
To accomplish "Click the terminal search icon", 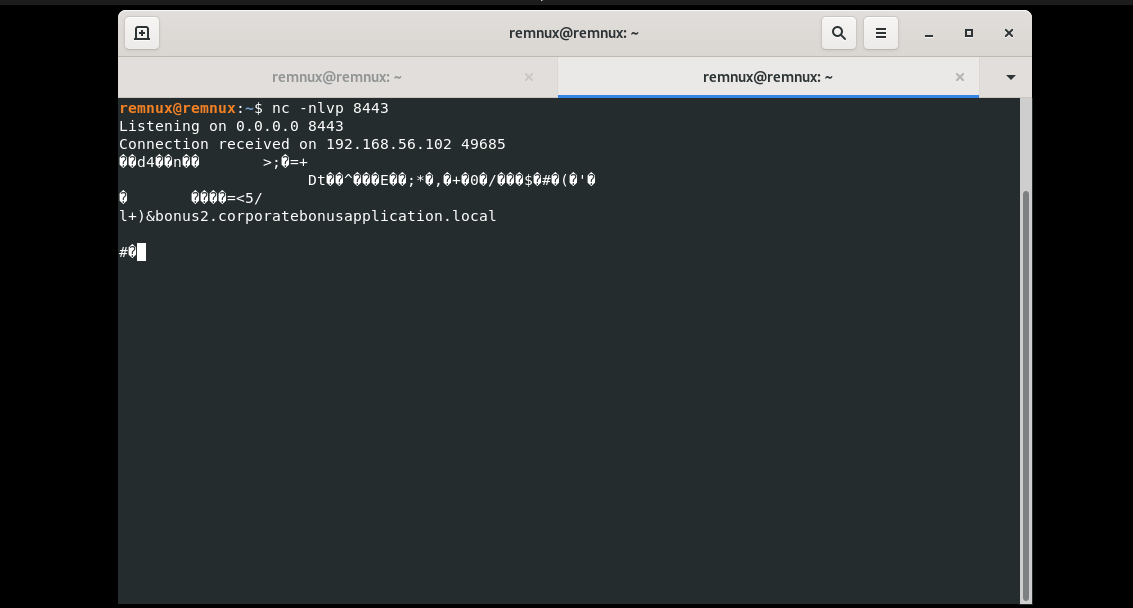I will (x=838, y=33).
